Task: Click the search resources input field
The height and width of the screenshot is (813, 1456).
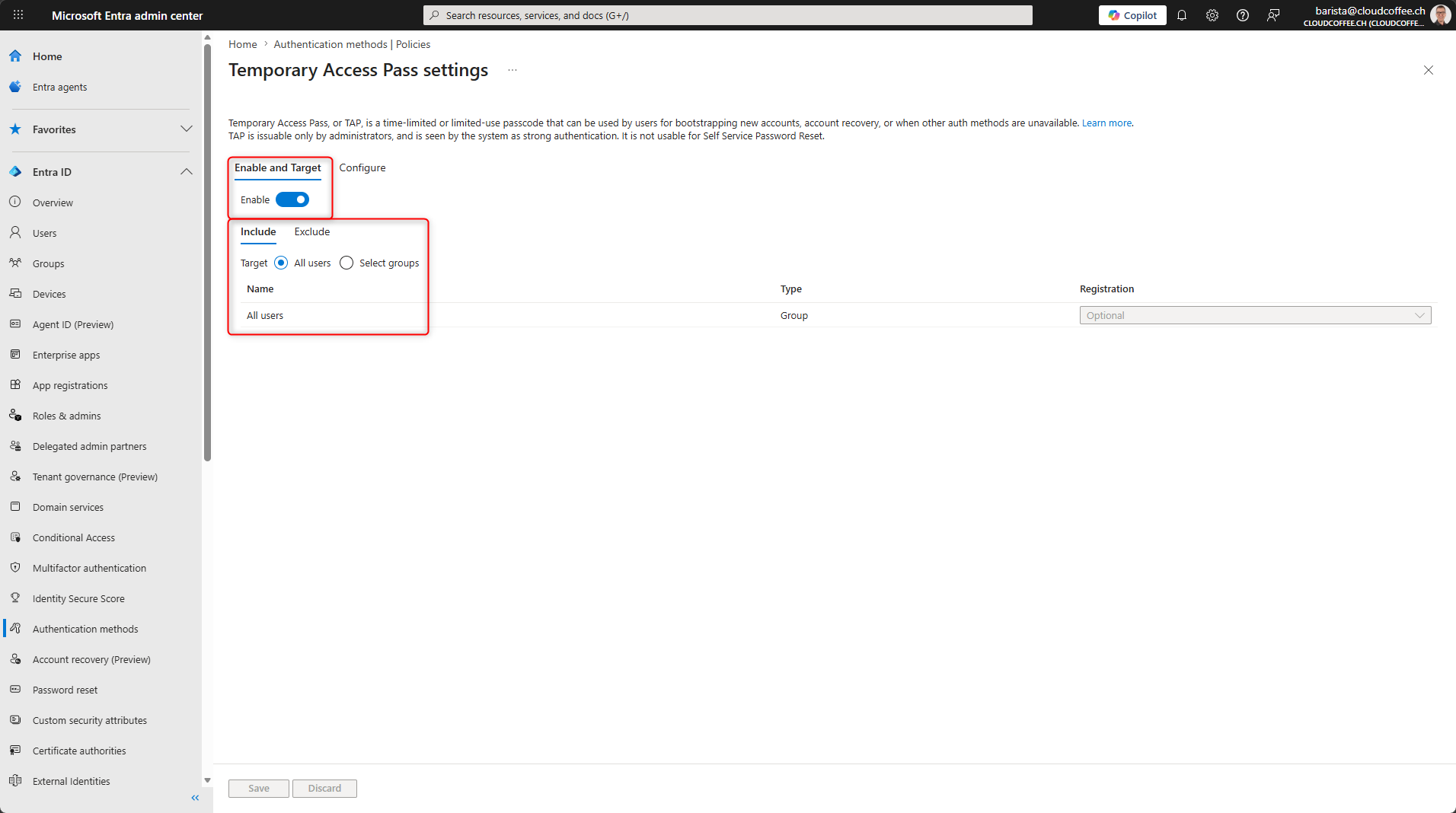Action: pos(727,15)
